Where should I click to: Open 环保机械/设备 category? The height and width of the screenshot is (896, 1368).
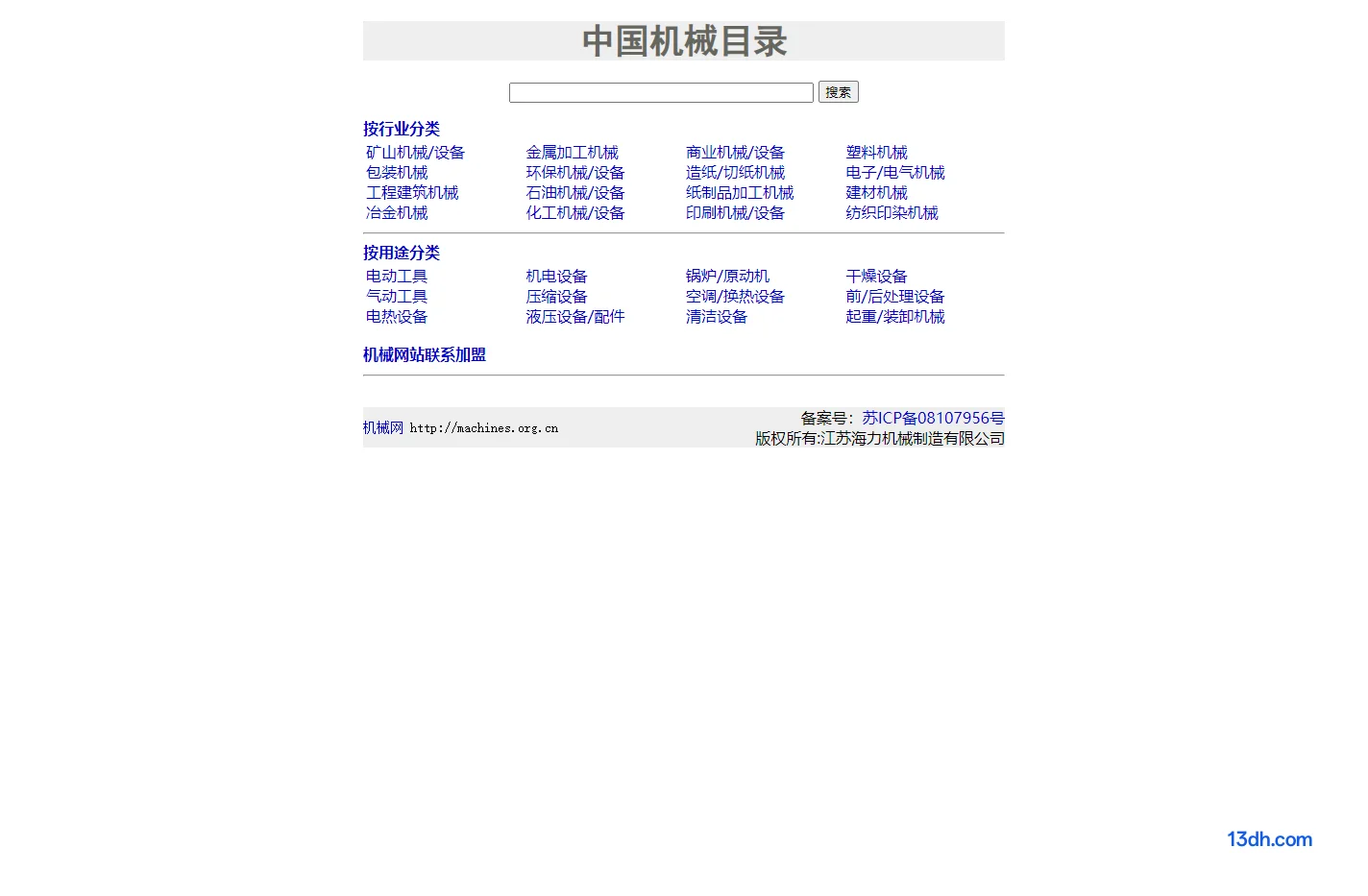pos(574,173)
